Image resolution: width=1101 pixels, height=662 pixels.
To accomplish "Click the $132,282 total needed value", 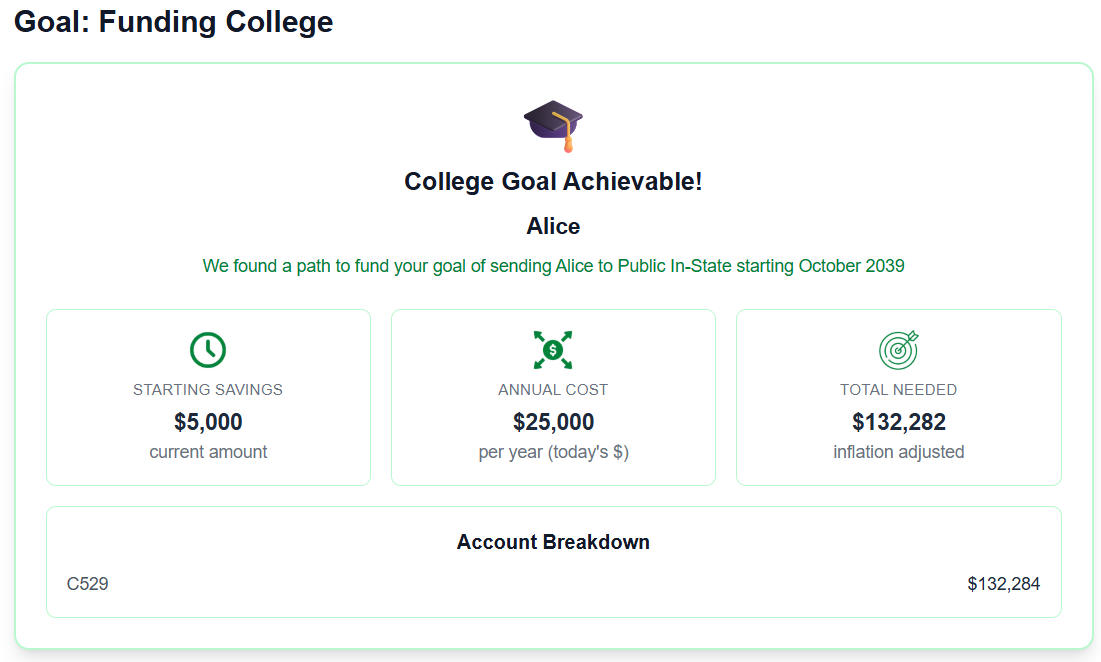I will [x=898, y=422].
